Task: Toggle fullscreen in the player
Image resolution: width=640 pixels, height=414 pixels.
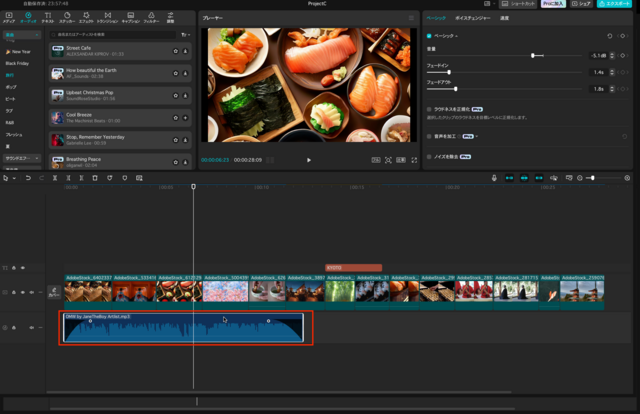Action: (x=414, y=160)
